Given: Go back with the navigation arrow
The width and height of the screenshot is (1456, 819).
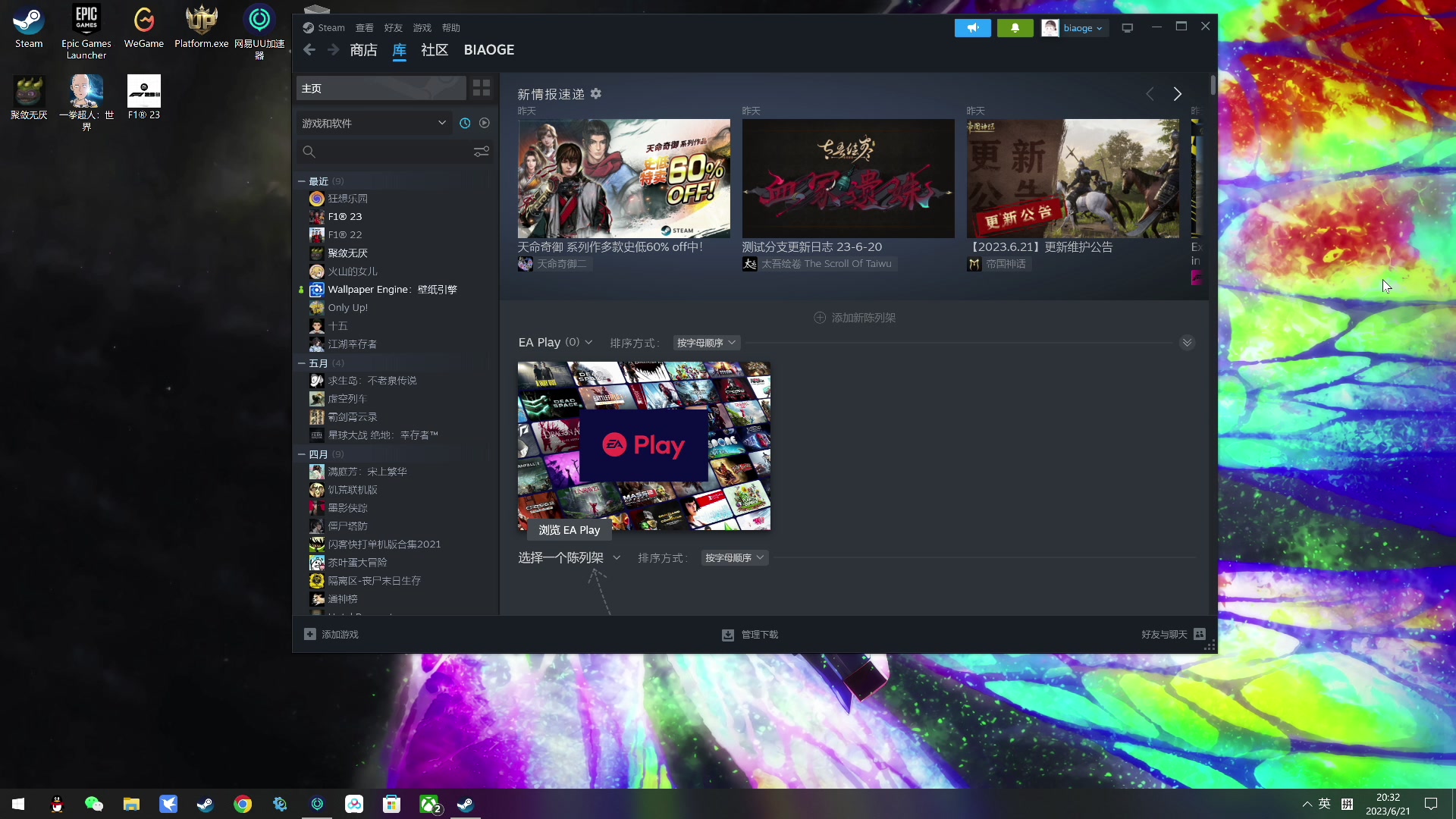Looking at the screenshot, I should point(309,50).
